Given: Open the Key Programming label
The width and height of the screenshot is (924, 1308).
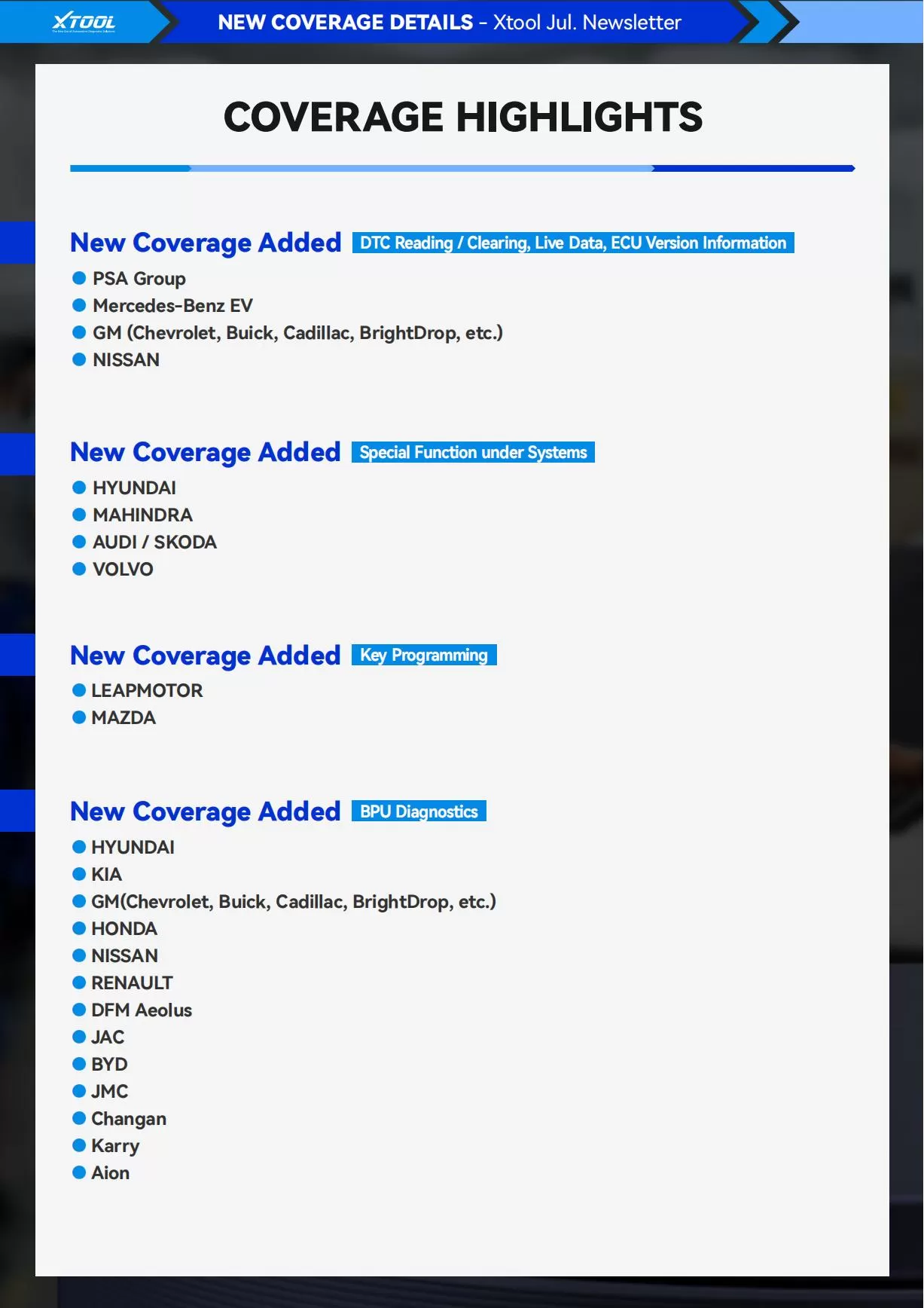Looking at the screenshot, I should [423, 655].
